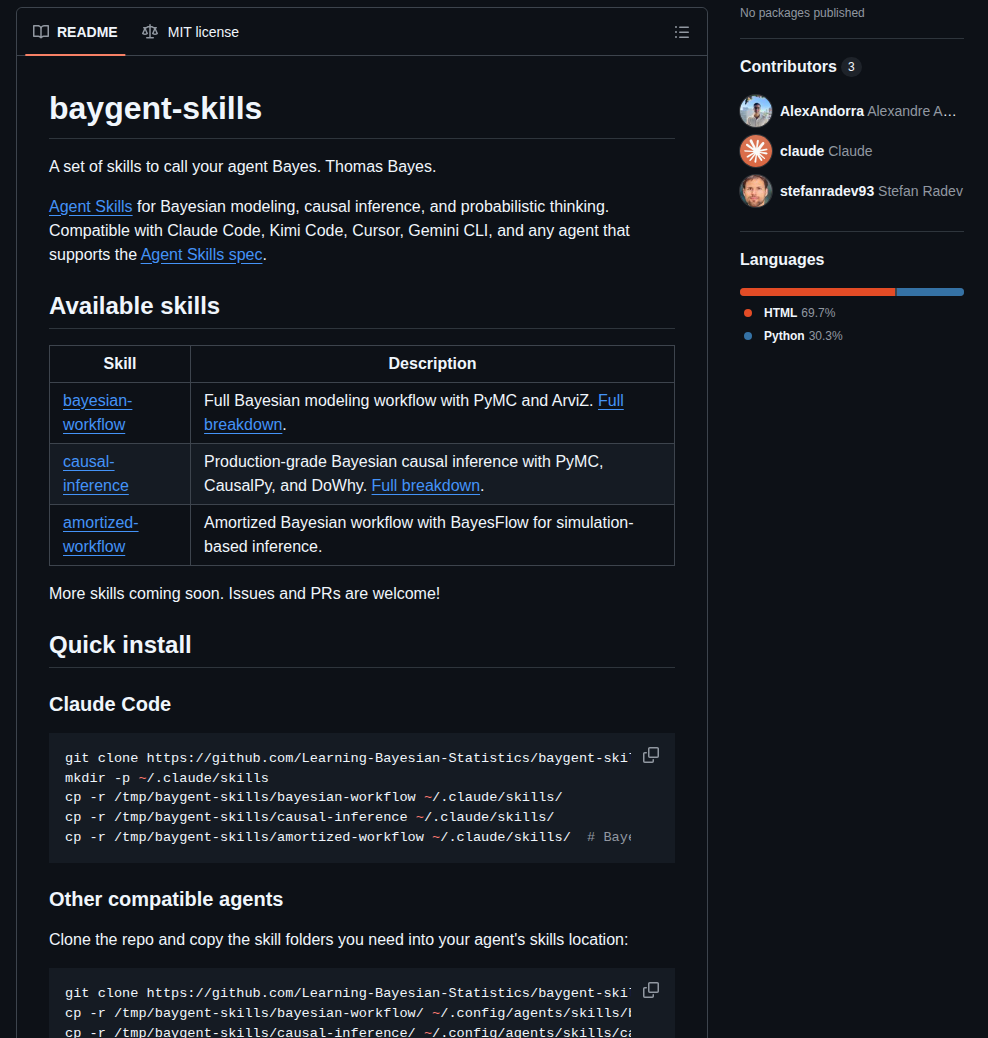Open the claude contributor avatar
The width and height of the screenshot is (988, 1038).
[756, 151]
